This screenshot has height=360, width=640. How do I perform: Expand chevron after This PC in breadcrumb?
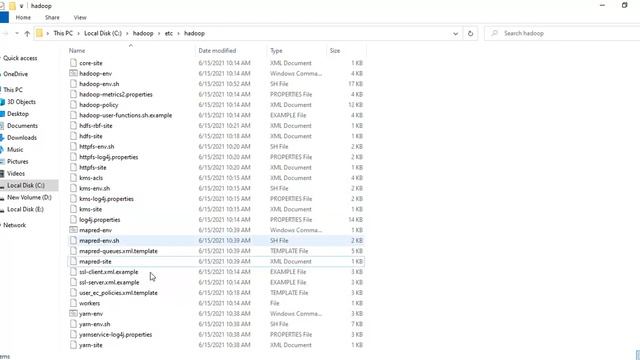(78, 33)
